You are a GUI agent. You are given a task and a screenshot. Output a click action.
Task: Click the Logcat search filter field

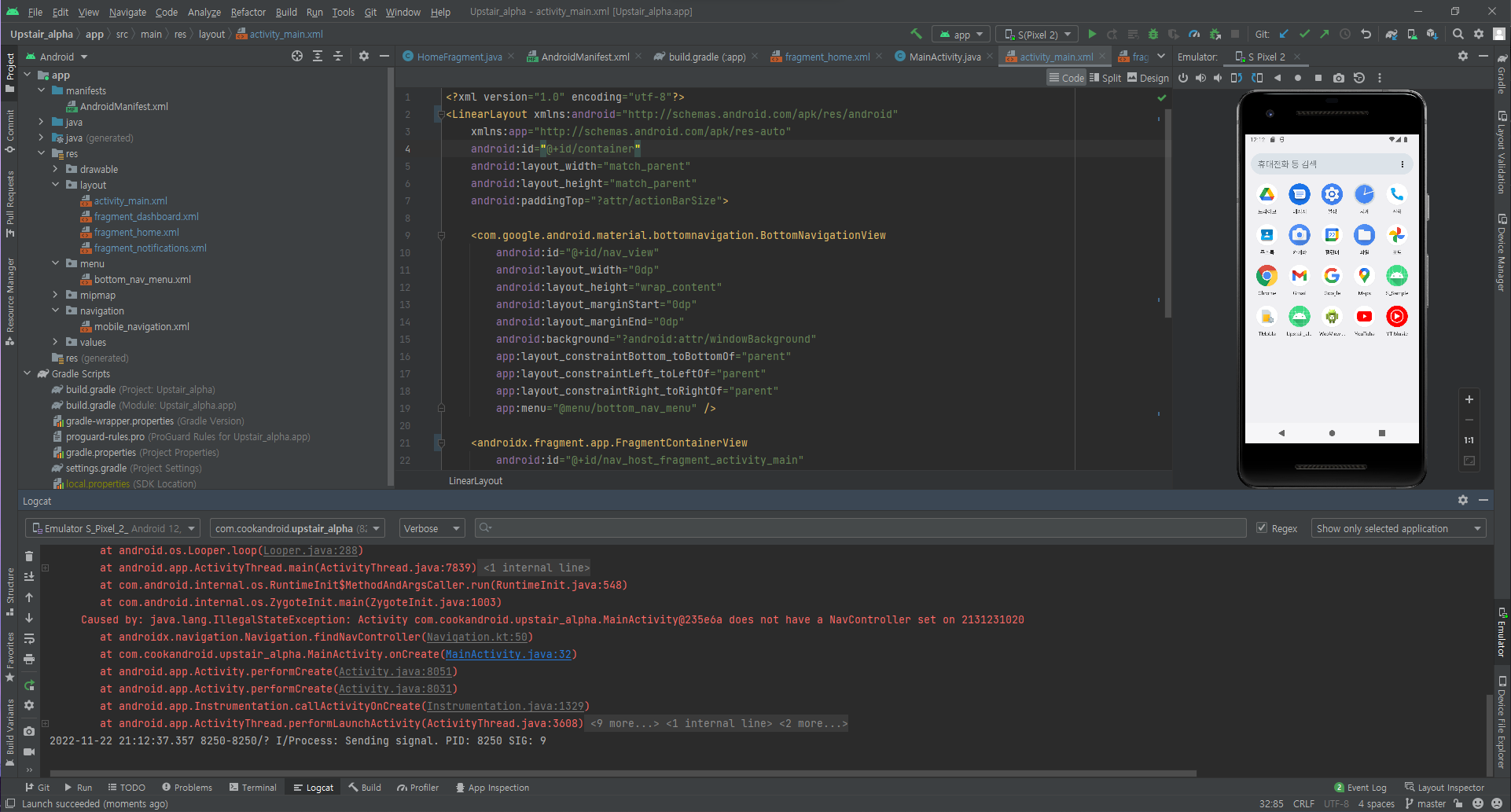point(861,528)
